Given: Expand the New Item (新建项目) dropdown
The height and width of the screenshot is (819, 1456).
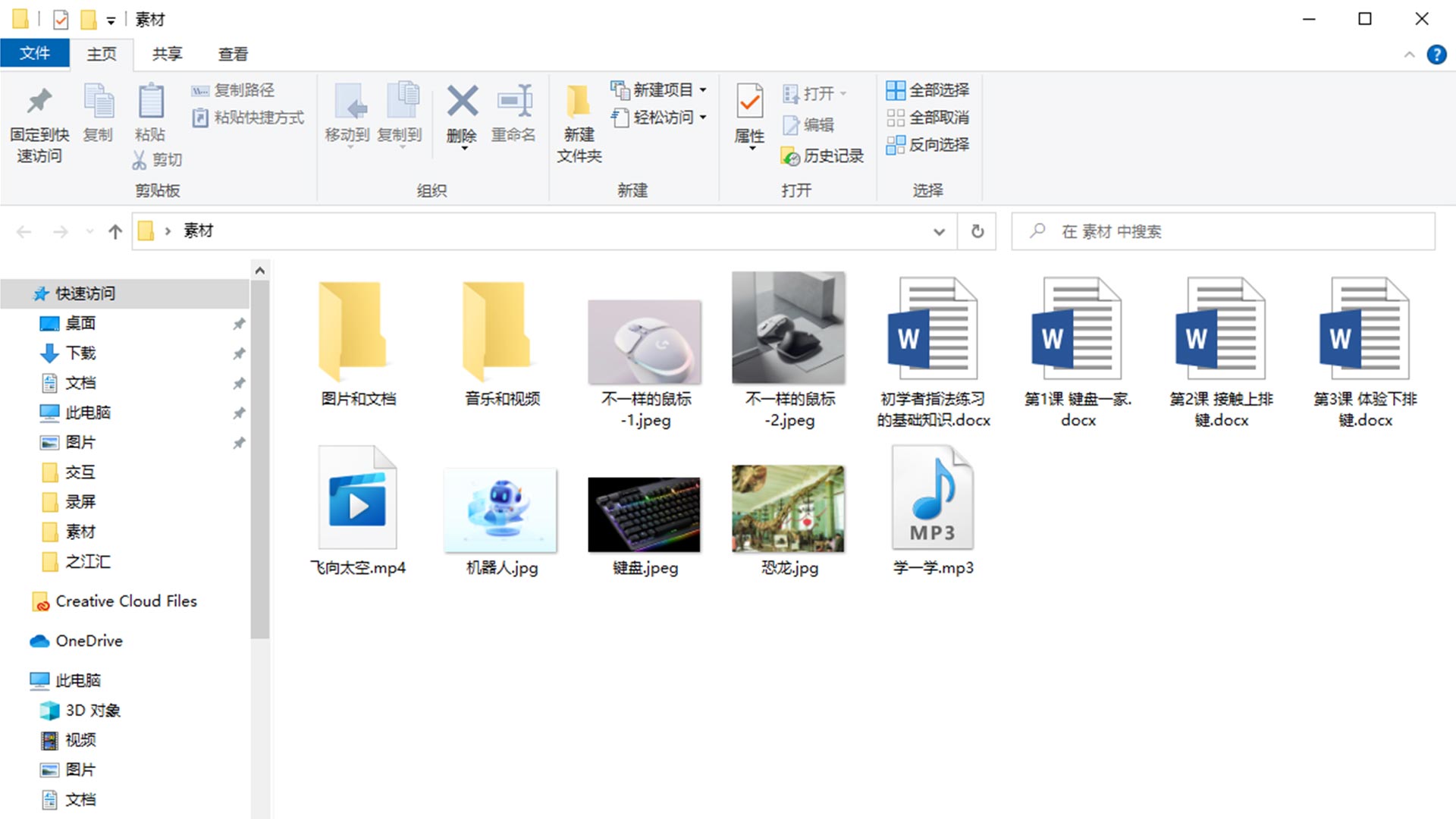Looking at the screenshot, I should click(x=703, y=90).
